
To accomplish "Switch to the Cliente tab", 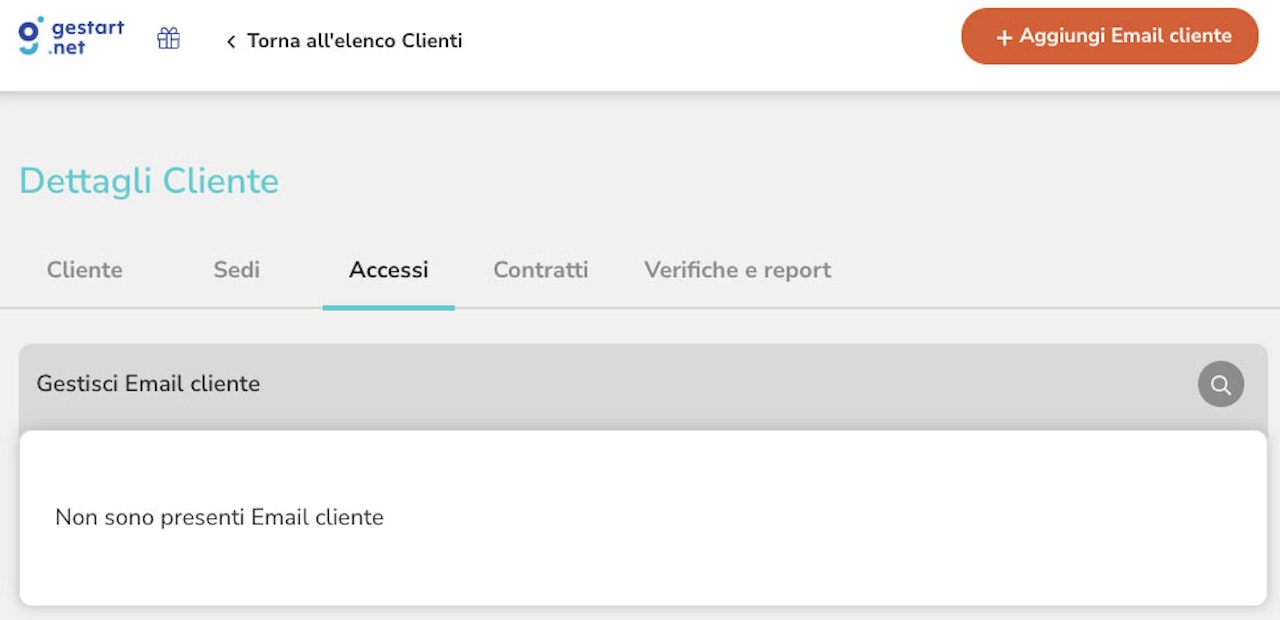I will 84,269.
